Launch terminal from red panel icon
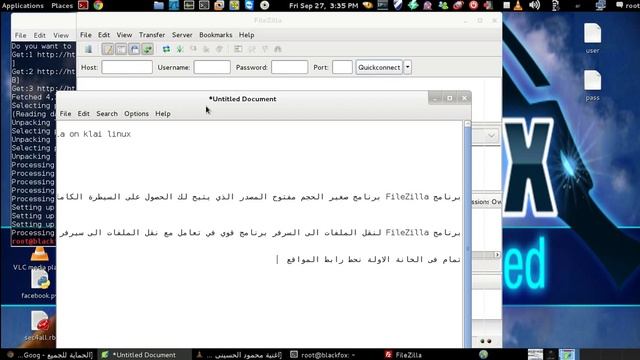Viewport: 640px width, 360px height. pos(83,5)
